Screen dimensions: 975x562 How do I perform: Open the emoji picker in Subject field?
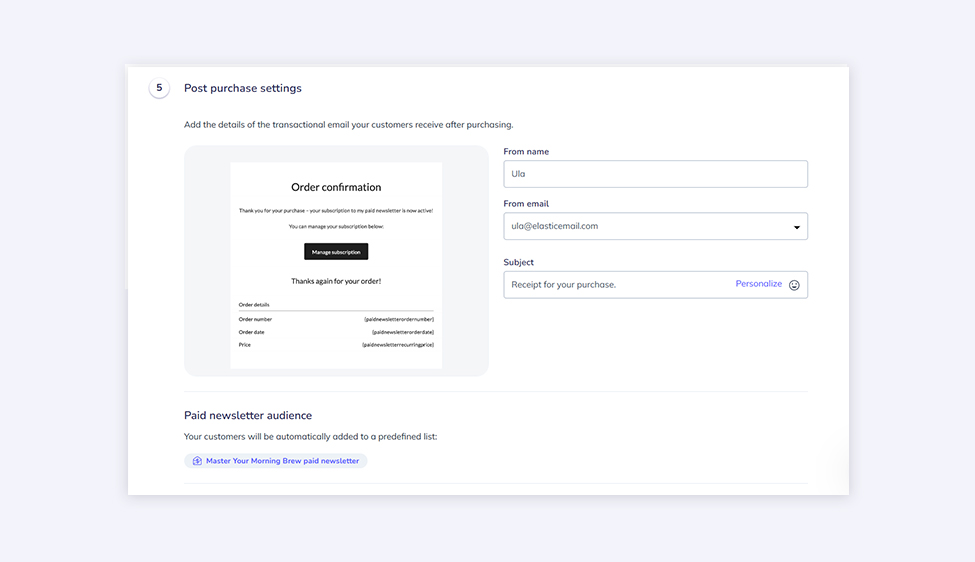[794, 285]
